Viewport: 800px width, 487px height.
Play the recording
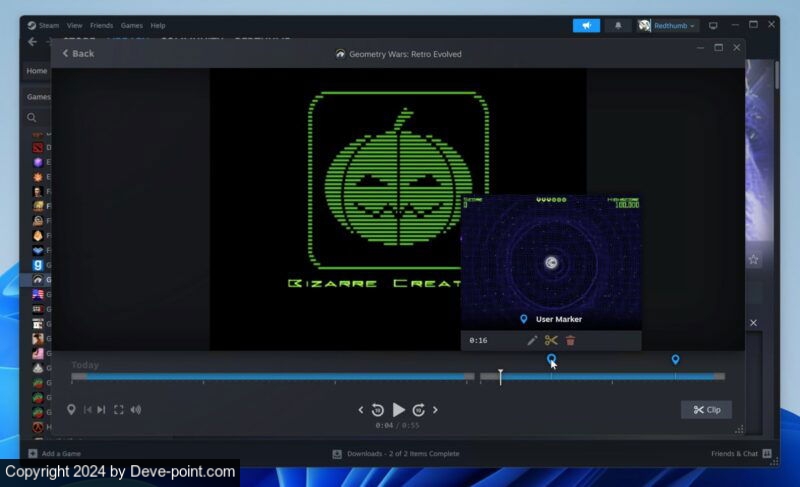[398, 409]
